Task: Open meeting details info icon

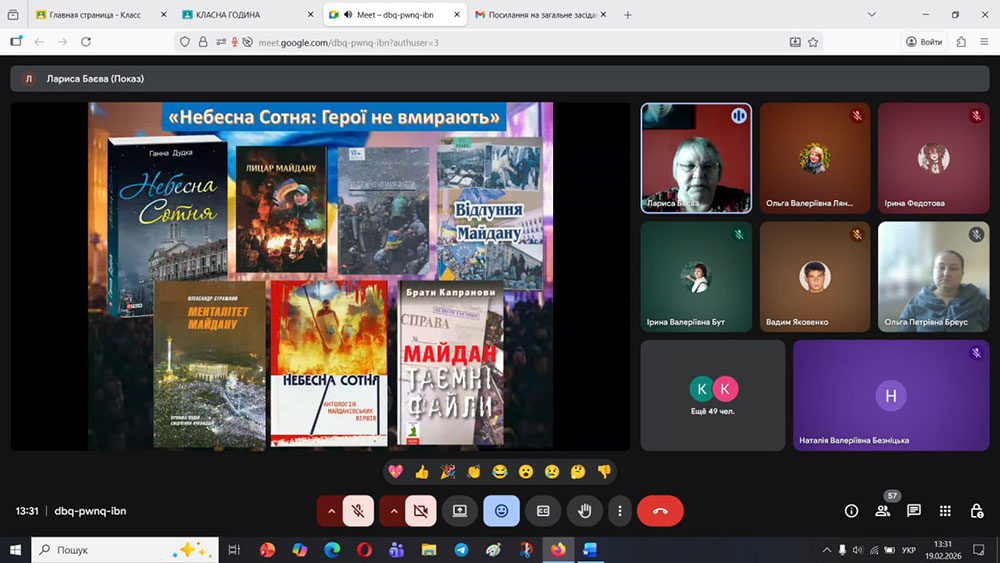Action: 851,511
